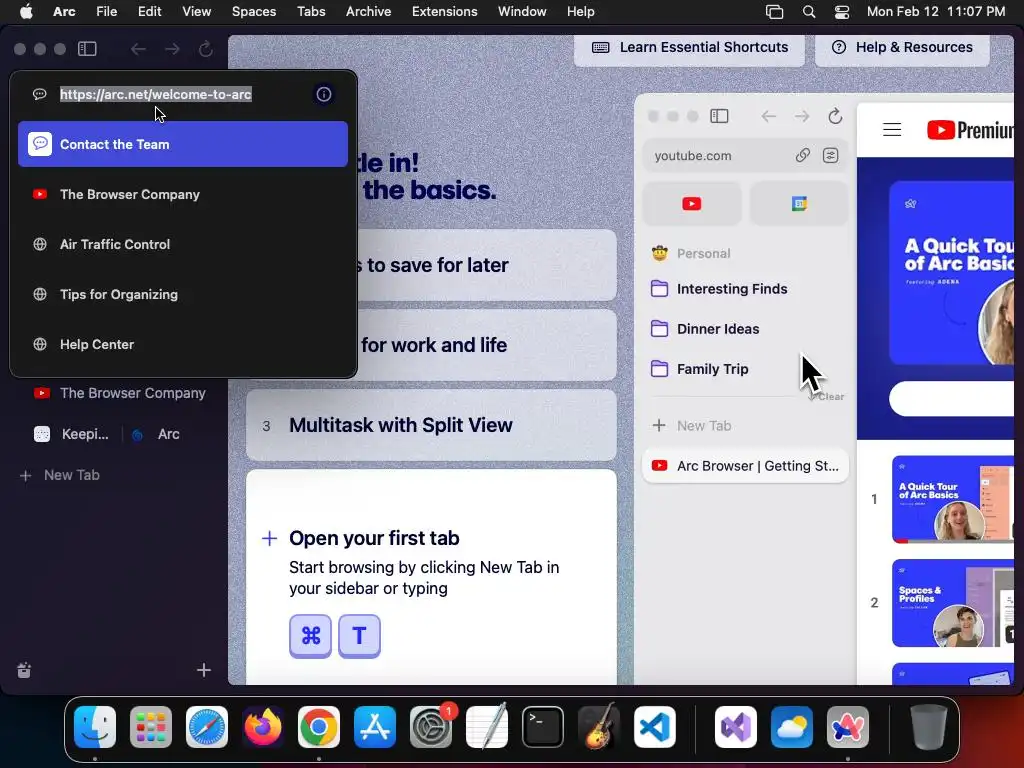Open the large A Quick Tour playlist cover

click(x=952, y=272)
